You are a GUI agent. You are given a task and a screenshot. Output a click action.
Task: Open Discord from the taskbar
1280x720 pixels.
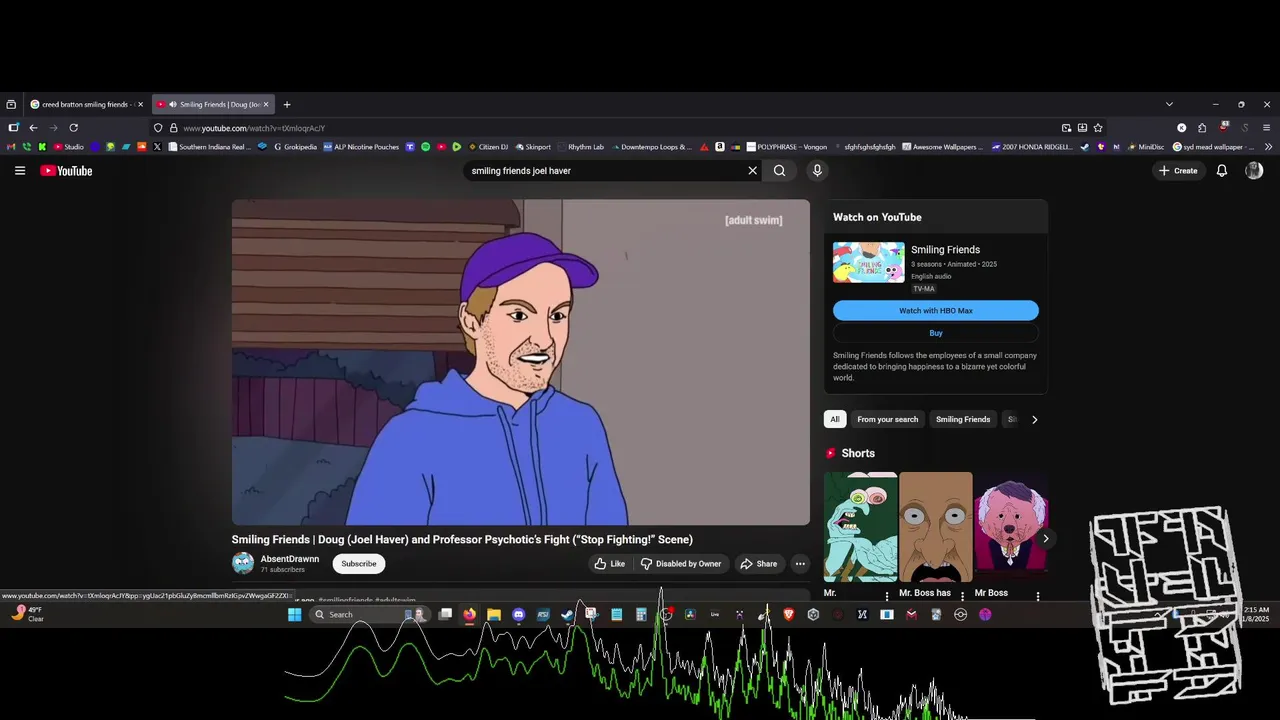click(x=519, y=615)
